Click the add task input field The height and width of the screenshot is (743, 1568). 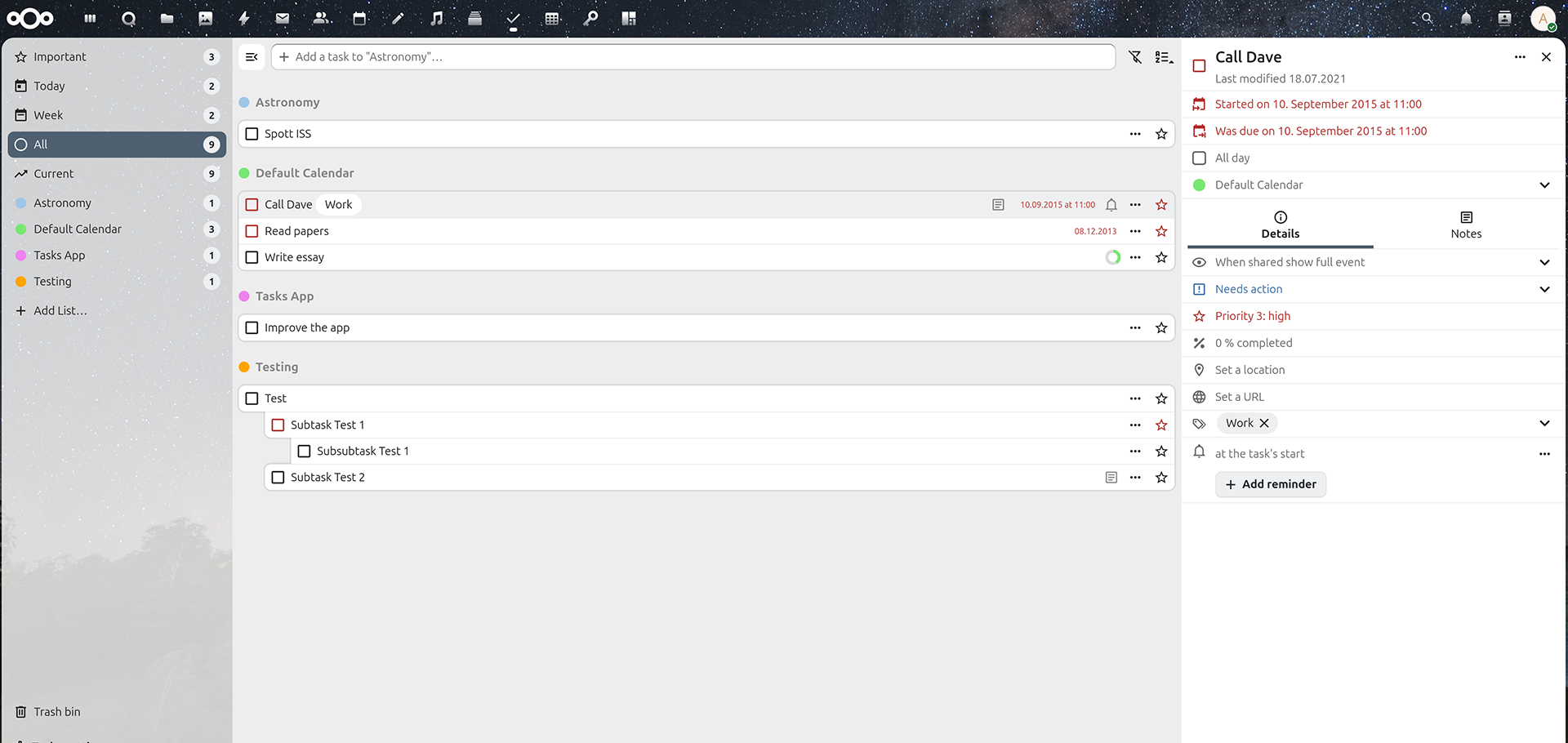694,57
